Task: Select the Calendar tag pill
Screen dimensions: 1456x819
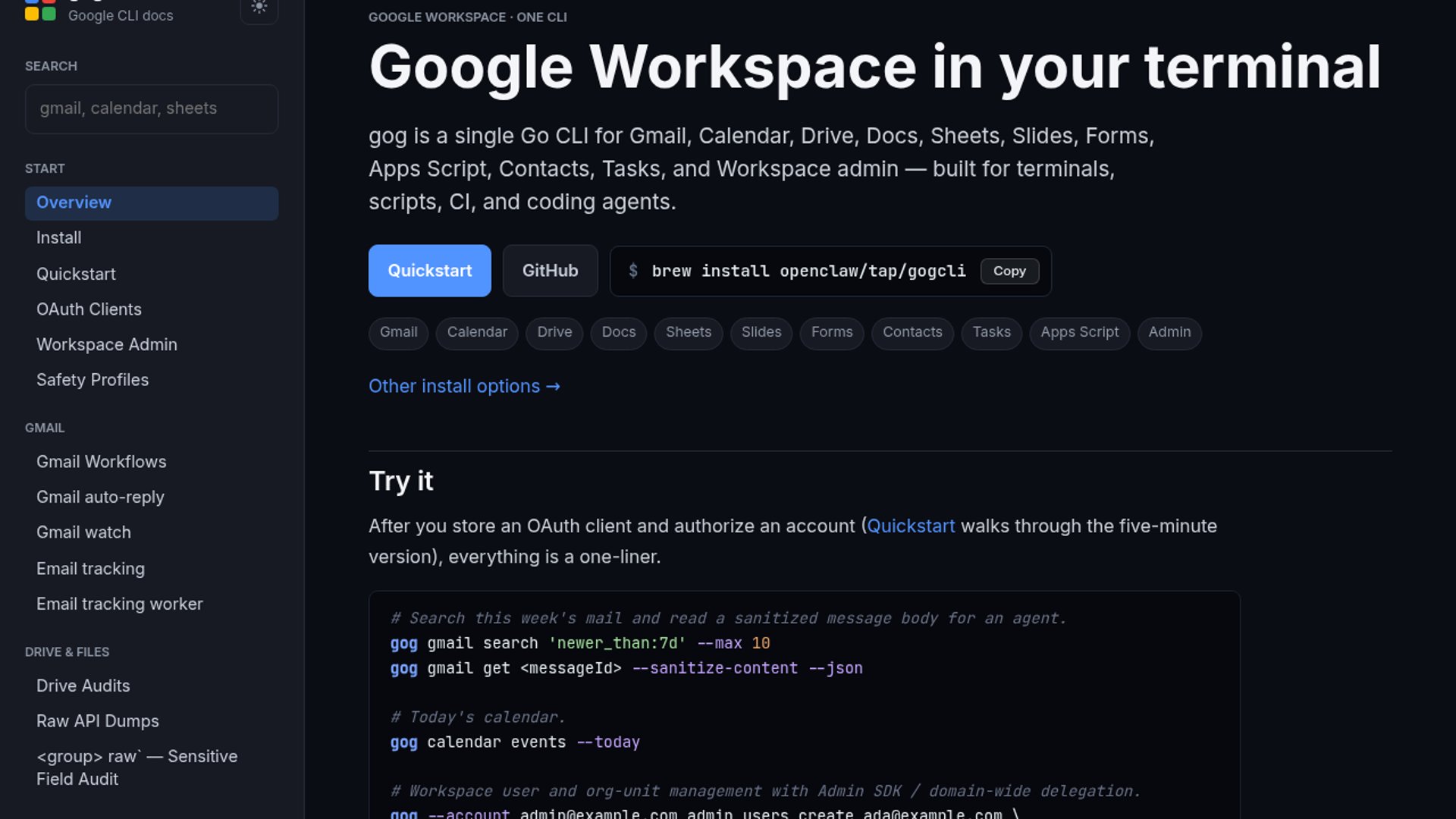Action: click(x=477, y=333)
